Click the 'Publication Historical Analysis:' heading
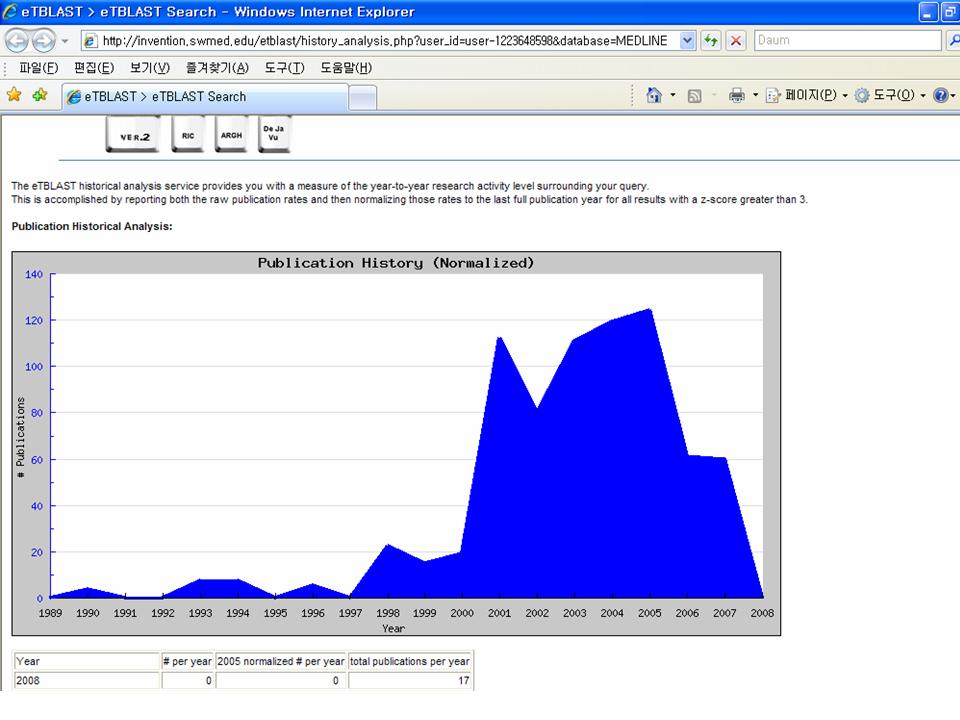Image resolution: width=960 pixels, height=720 pixels. tap(92, 227)
